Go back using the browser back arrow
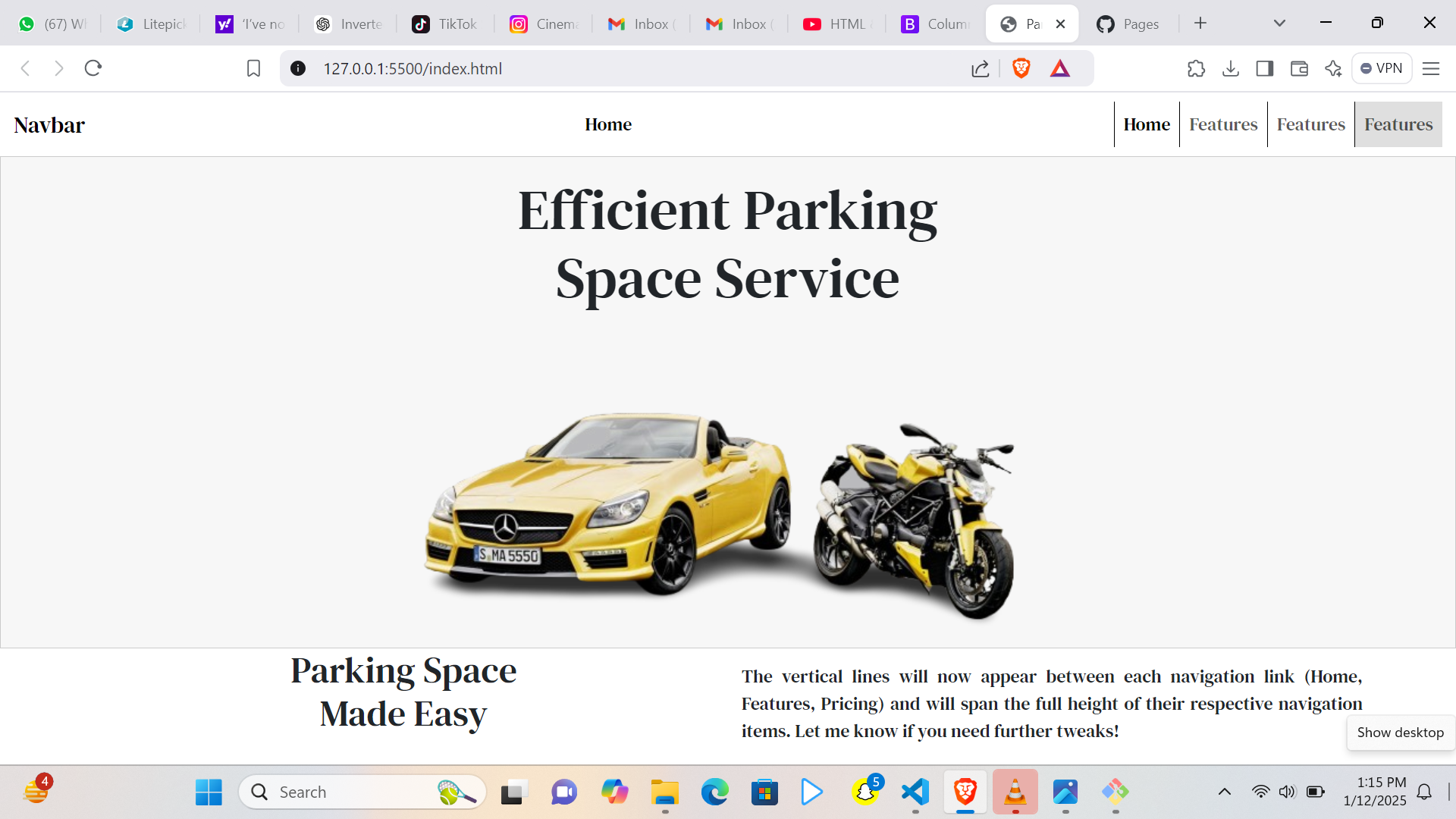The height and width of the screenshot is (819, 1456). pyautogui.click(x=25, y=68)
